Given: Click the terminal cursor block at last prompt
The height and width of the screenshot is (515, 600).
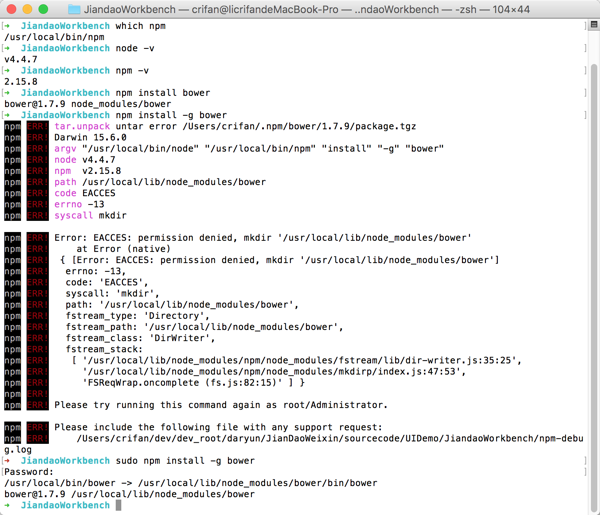Looking at the screenshot, I should tap(119, 505).
